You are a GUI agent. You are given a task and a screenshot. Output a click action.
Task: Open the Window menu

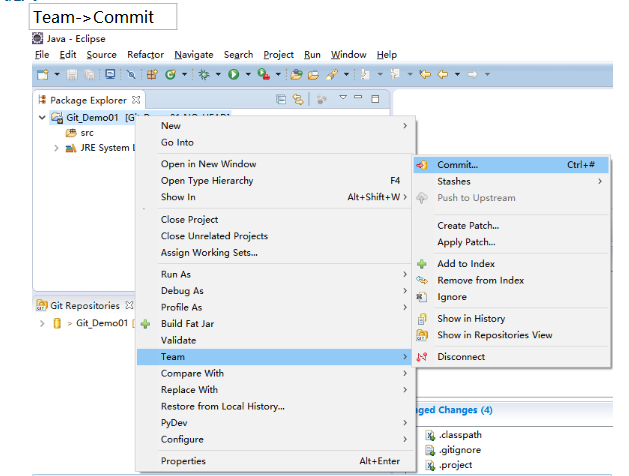(349, 55)
